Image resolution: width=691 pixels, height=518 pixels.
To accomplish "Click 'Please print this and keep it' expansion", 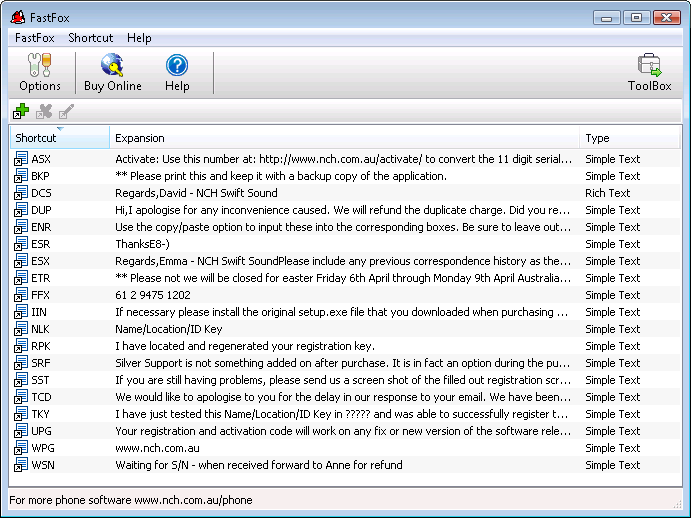I will click(x=281, y=176).
